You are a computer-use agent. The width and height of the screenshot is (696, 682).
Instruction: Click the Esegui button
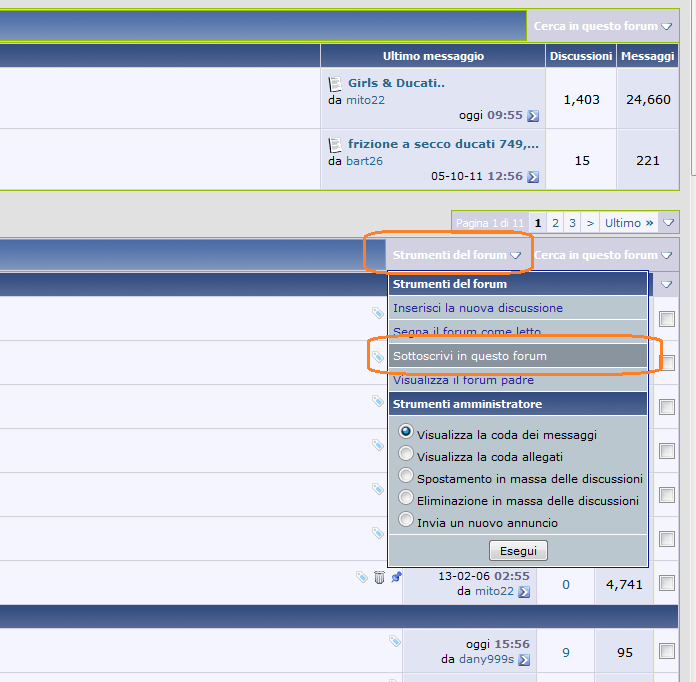click(518, 551)
